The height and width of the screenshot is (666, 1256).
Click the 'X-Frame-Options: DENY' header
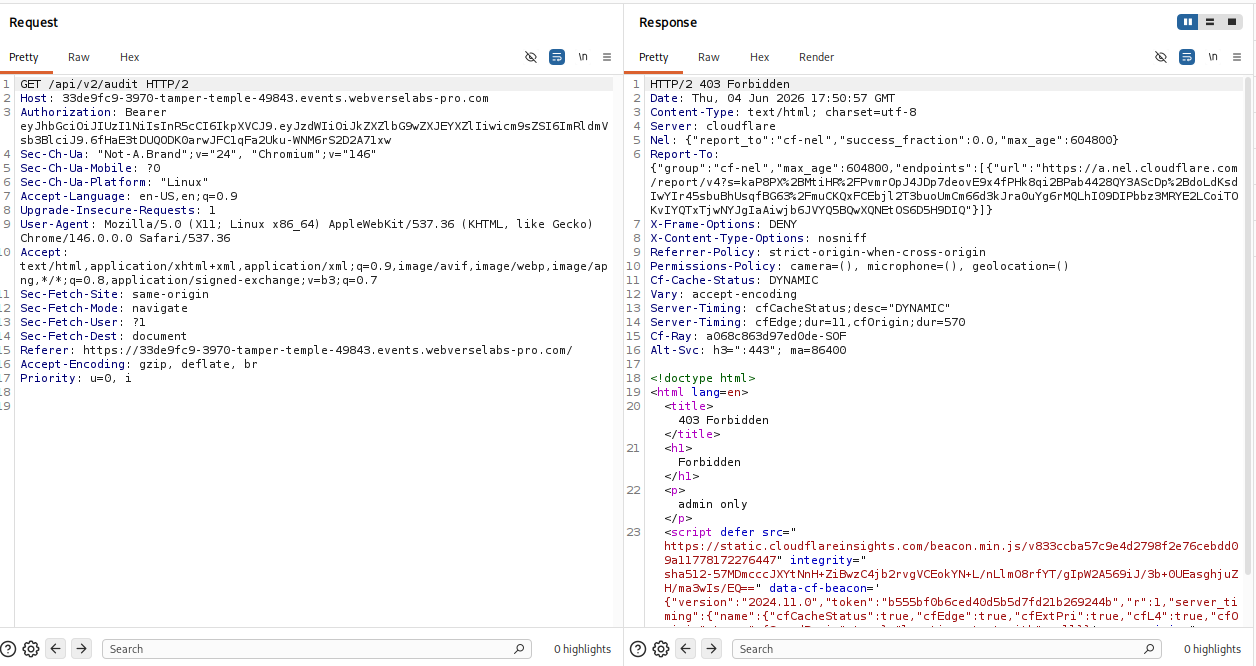click(x=723, y=224)
